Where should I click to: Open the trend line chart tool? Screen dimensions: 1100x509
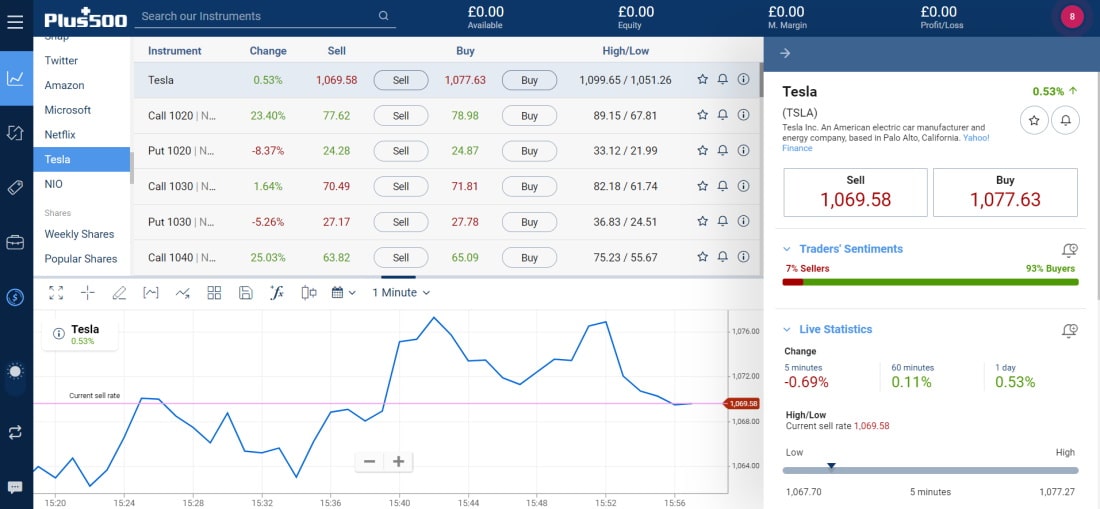pos(182,292)
